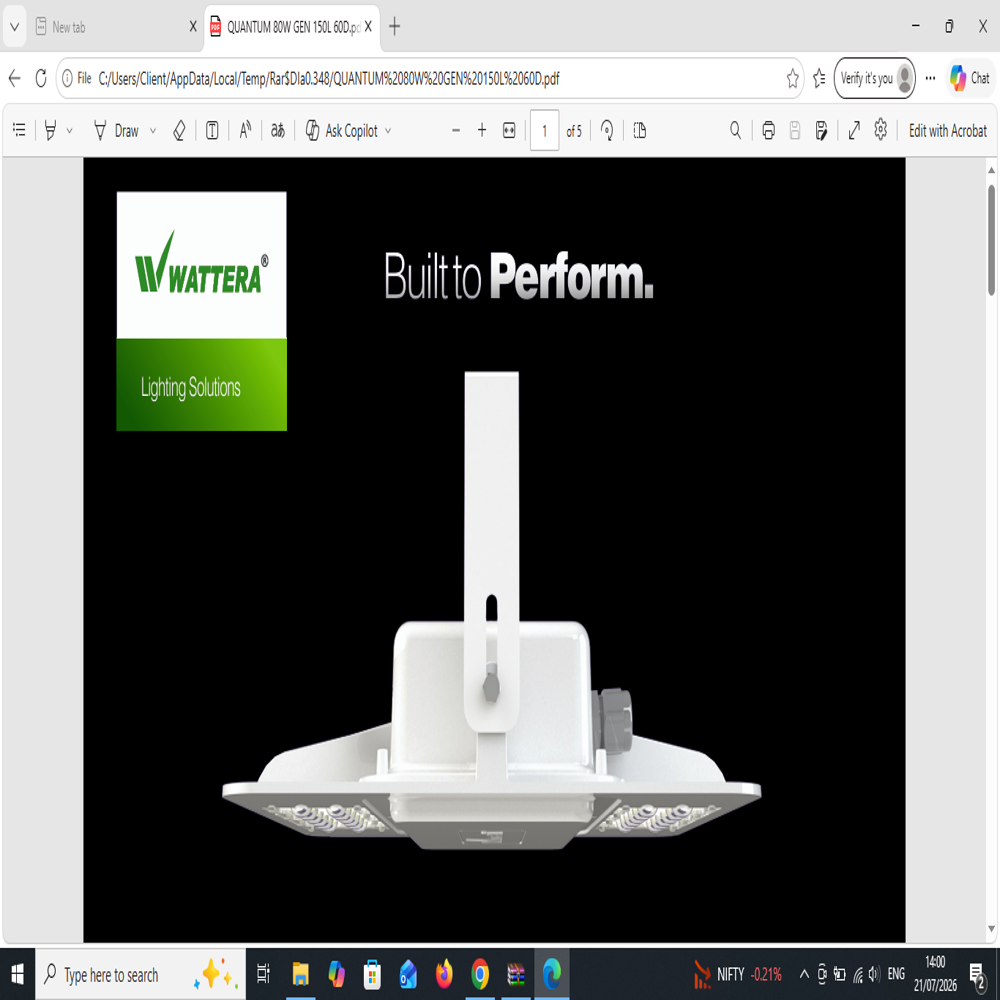Image resolution: width=1000 pixels, height=1000 pixels.
Task: Click the page number input field
Action: pos(544,131)
